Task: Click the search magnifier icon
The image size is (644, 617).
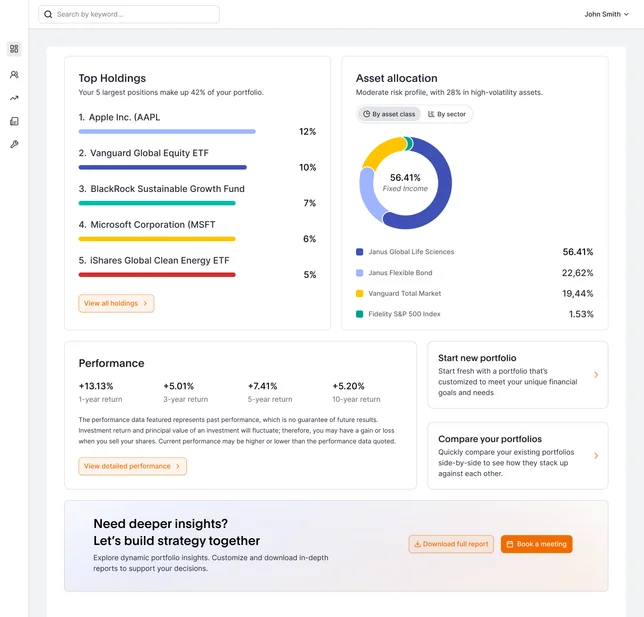Action: click(x=48, y=14)
